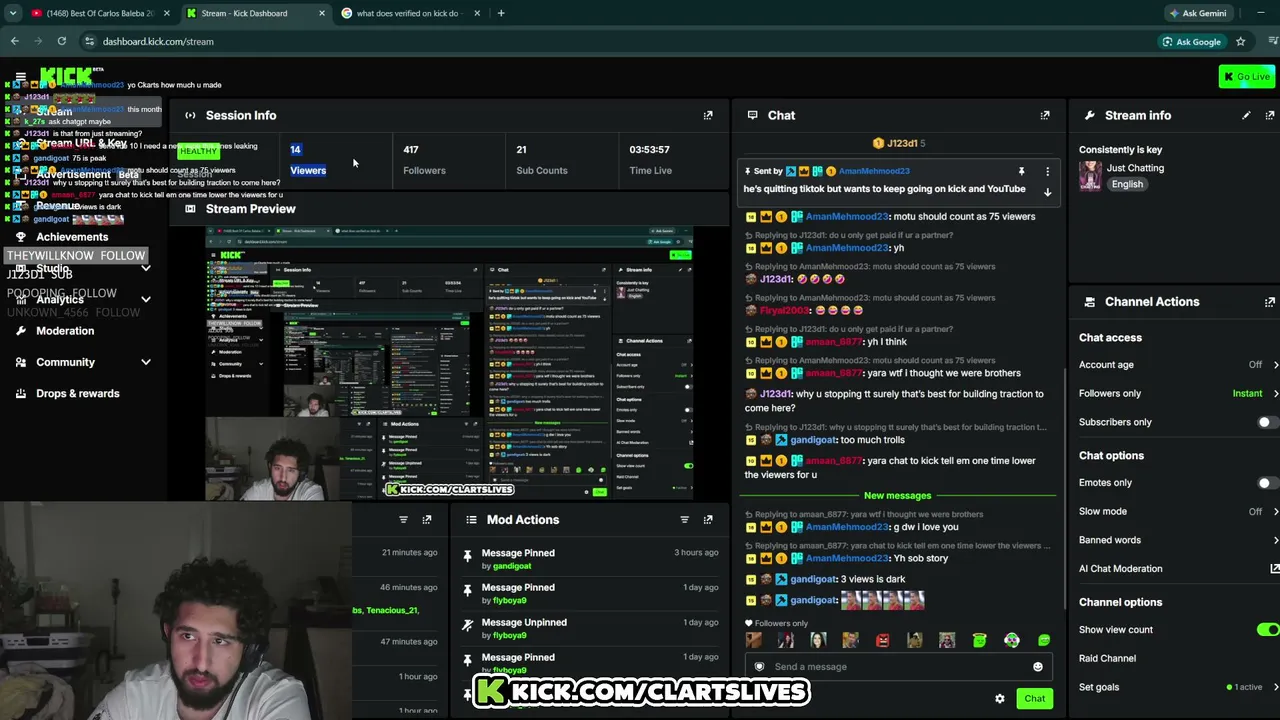The image size is (1280, 720).
Task: Click 'Instant' Followers only value
Action: pyautogui.click(x=1247, y=394)
